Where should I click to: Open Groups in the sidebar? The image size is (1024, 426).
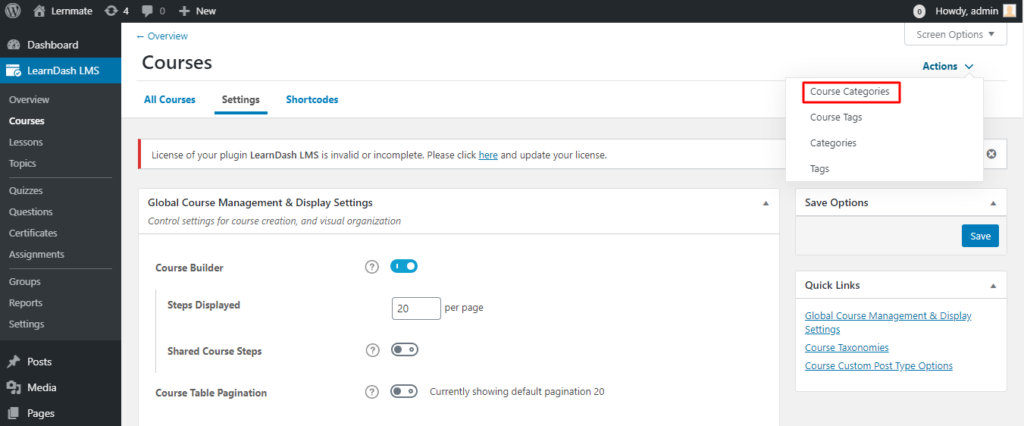pos(25,282)
